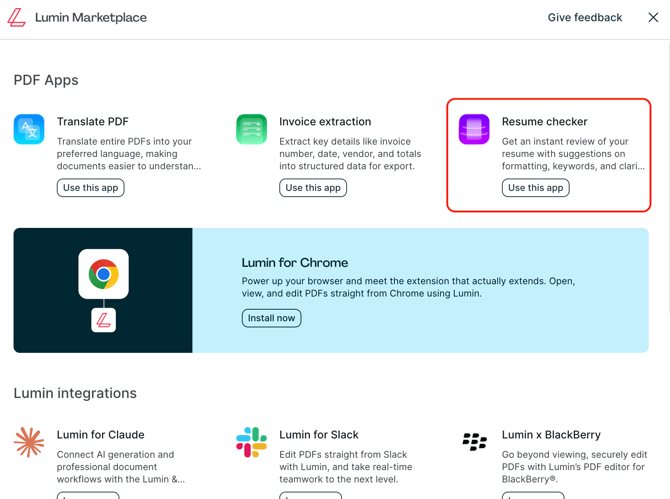This screenshot has width=670, height=499.
Task: Click the Lumin for Slack icon
Action: [251, 442]
